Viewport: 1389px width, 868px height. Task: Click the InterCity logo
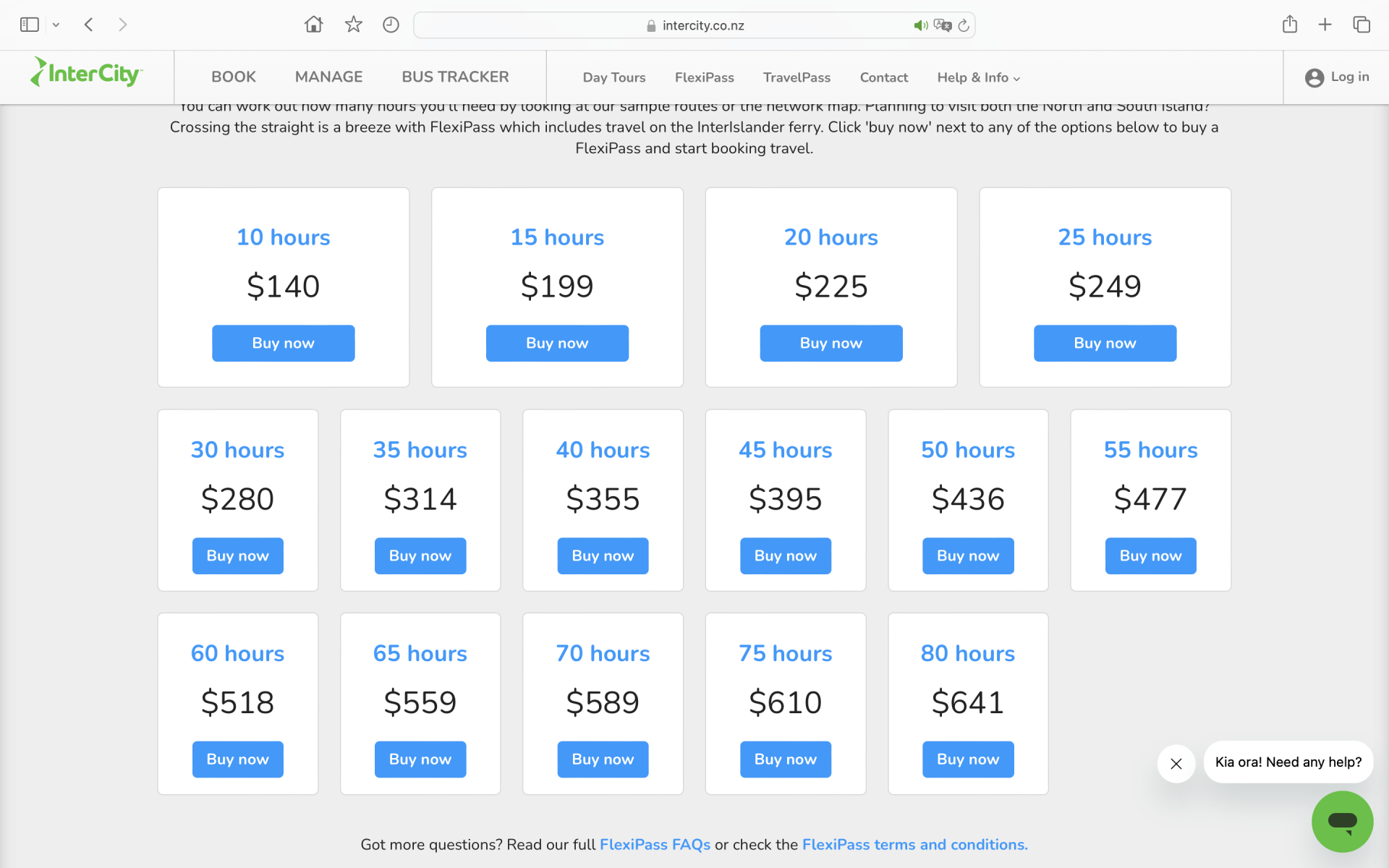[87, 72]
